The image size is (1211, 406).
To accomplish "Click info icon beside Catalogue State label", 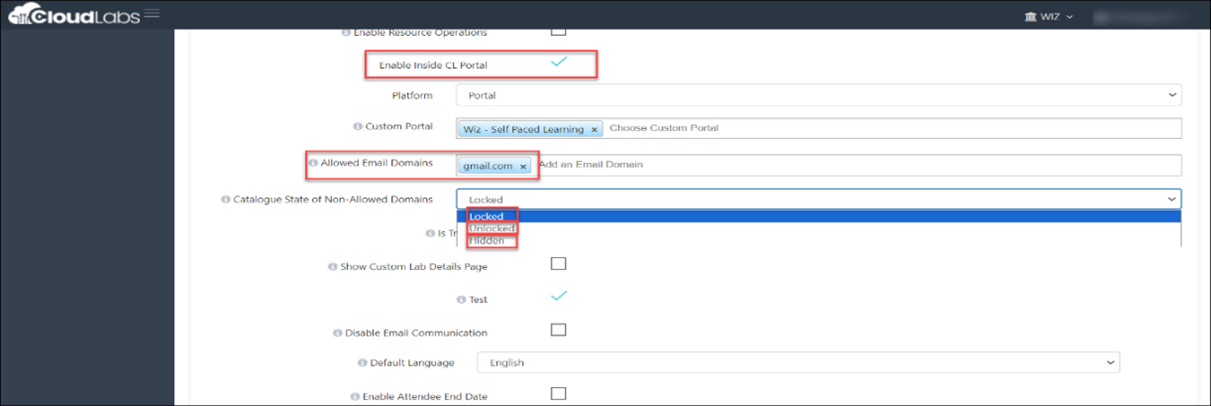I will (225, 200).
